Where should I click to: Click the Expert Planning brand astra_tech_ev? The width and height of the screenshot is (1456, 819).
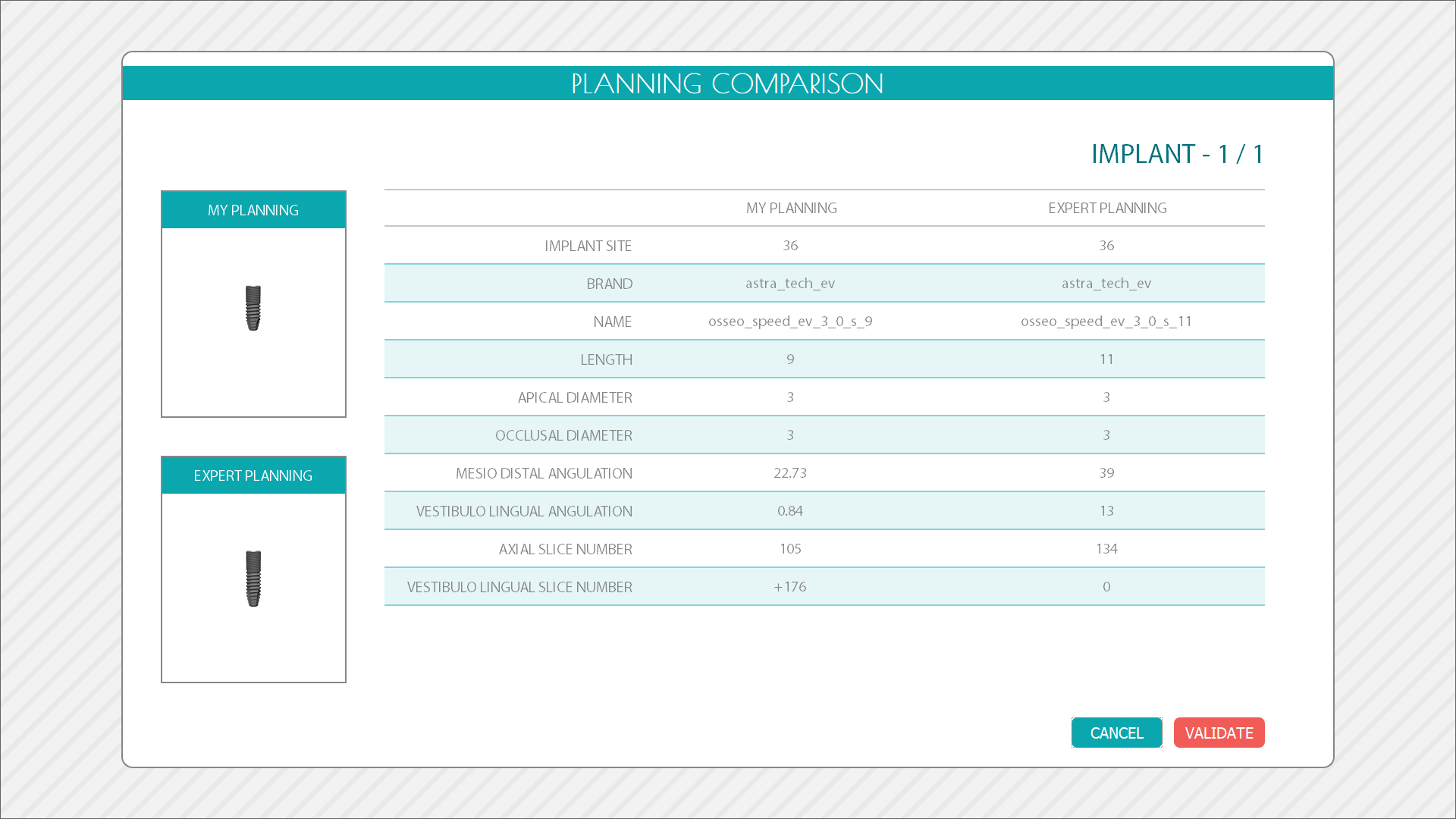click(x=1106, y=284)
